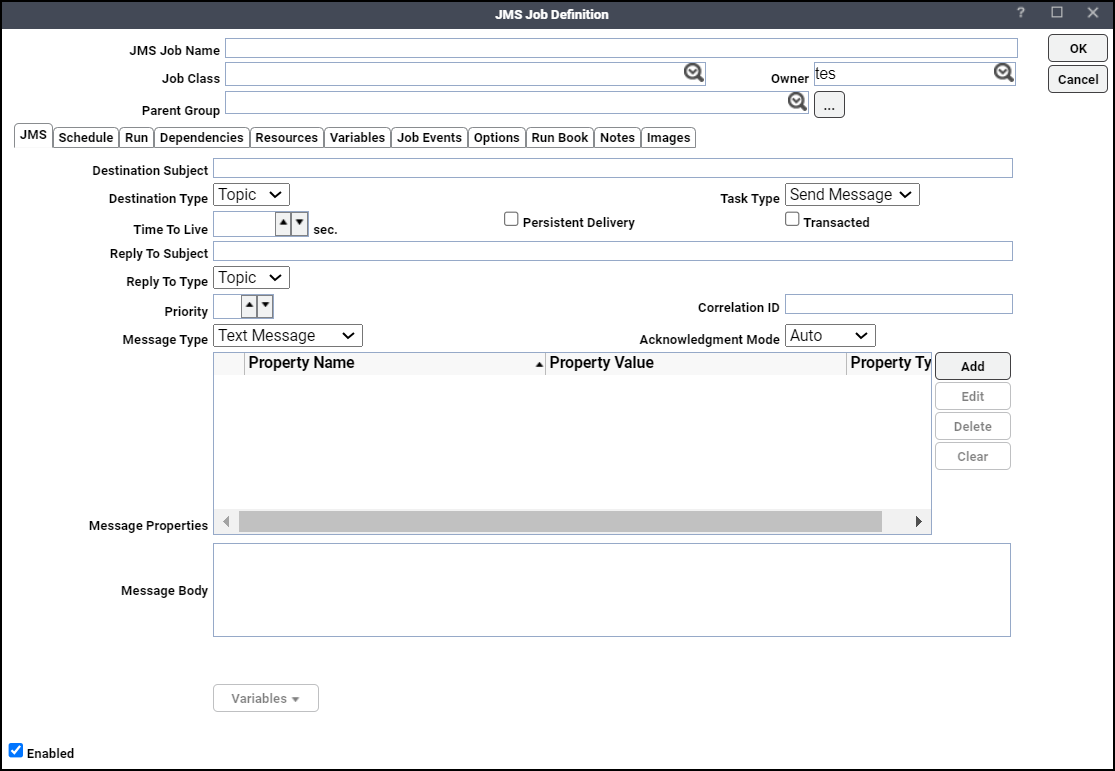Sort by Property Name column header
Image resolution: width=1115 pixels, height=771 pixels.
(395, 363)
